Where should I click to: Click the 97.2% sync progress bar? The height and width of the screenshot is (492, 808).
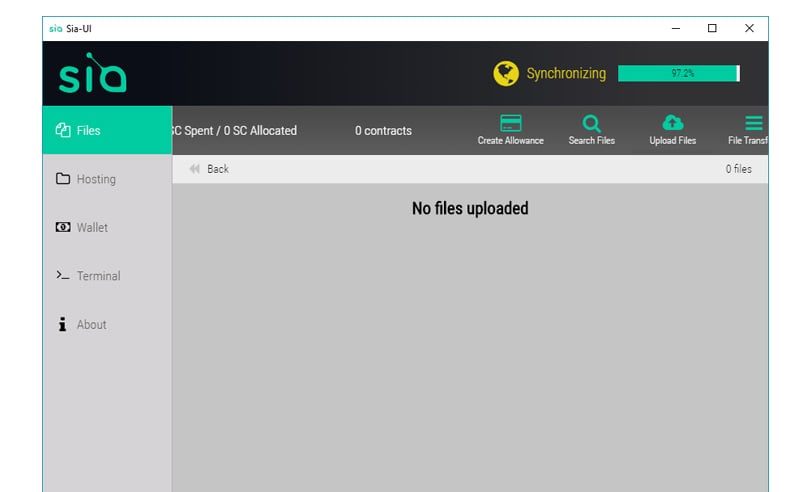click(x=679, y=73)
